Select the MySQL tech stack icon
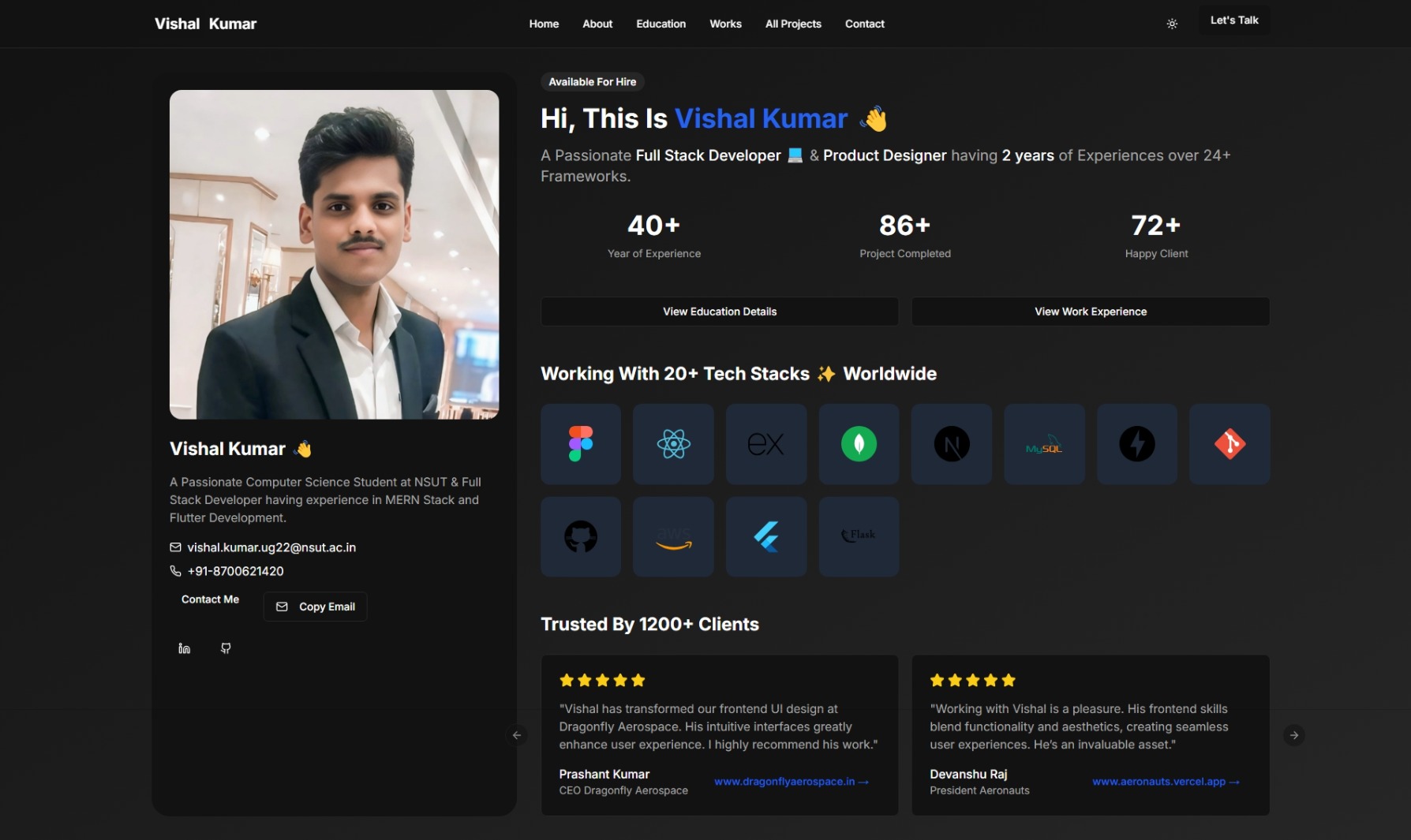Viewport: 1411px width, 840px height. tap(1043, 444)
